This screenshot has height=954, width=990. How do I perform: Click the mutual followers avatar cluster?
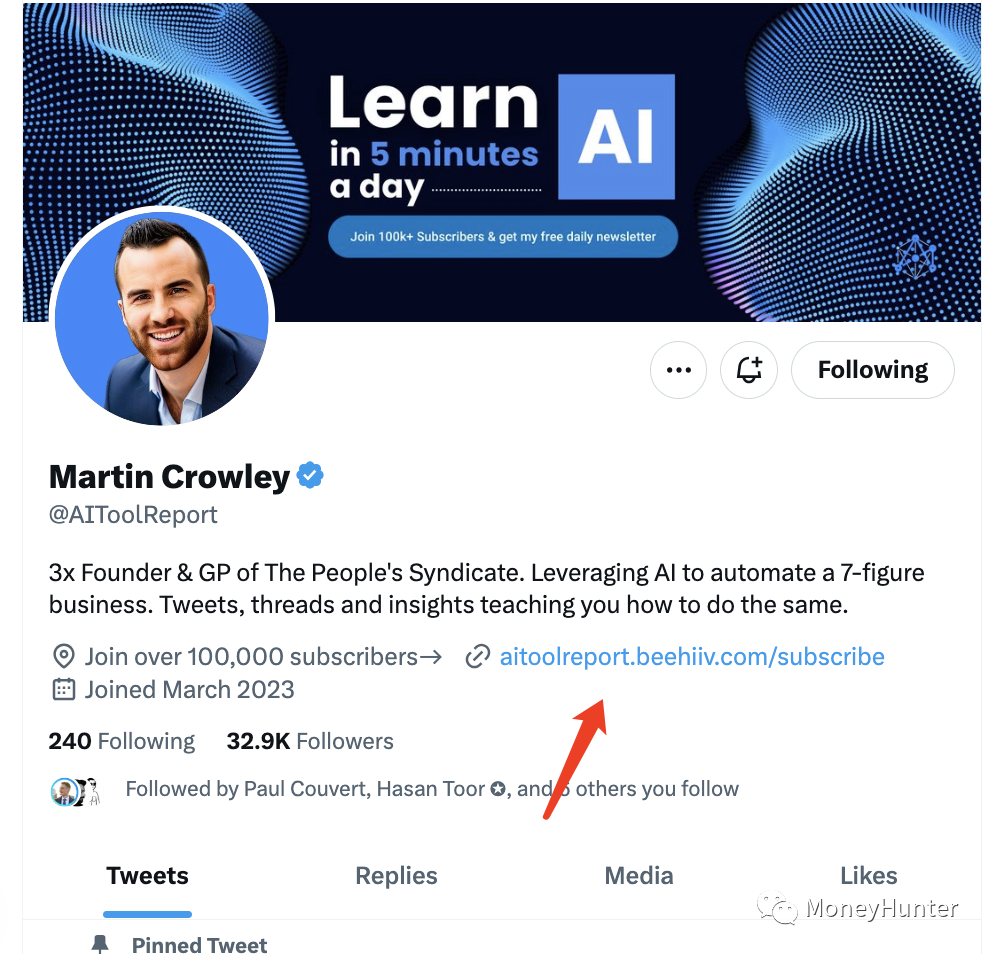[x=76, y=792]
